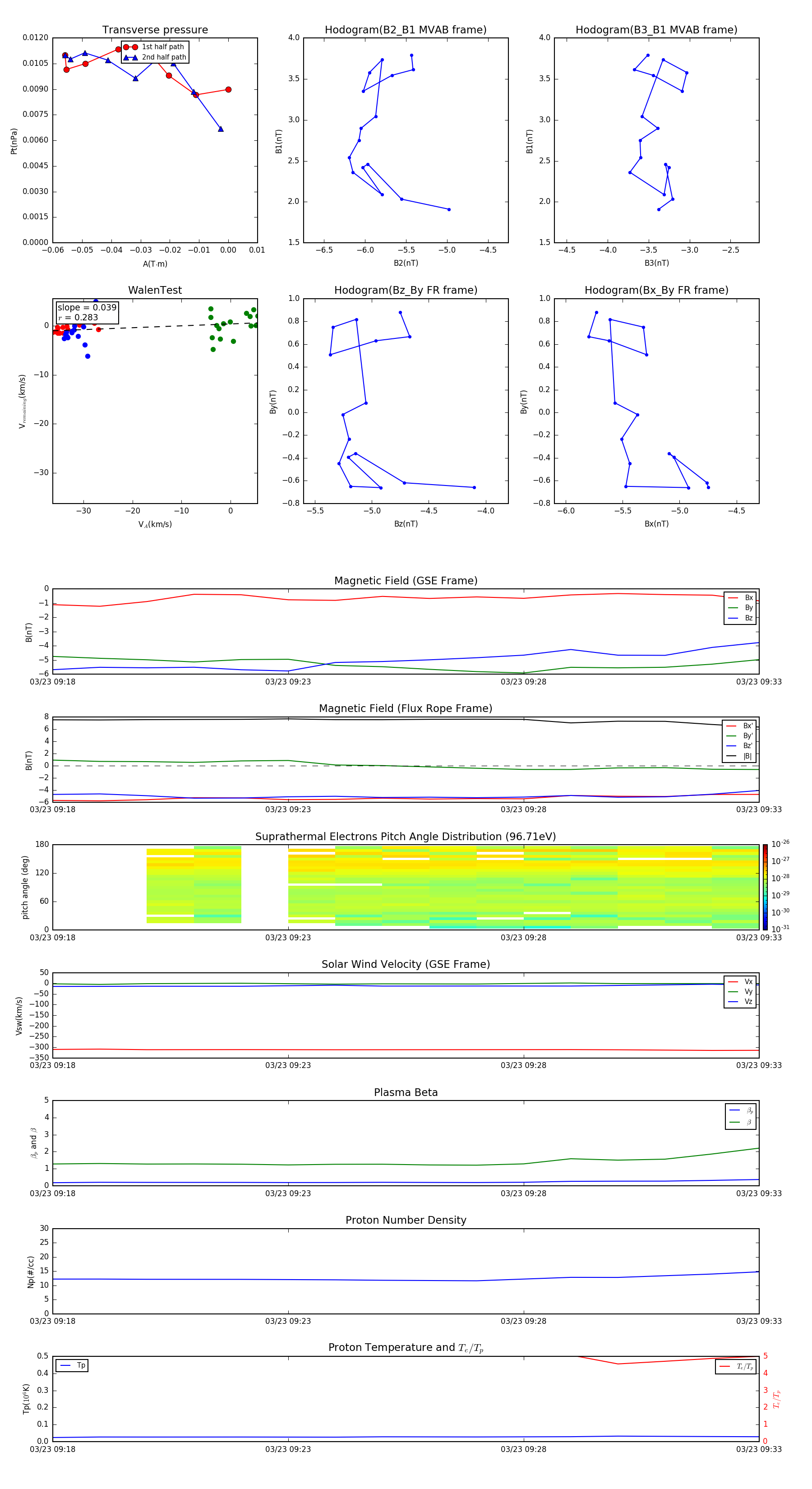The image size is (812, 1489).
Task: Click the Bx' entry in Flux Rope legend
Action: [739, 726]
